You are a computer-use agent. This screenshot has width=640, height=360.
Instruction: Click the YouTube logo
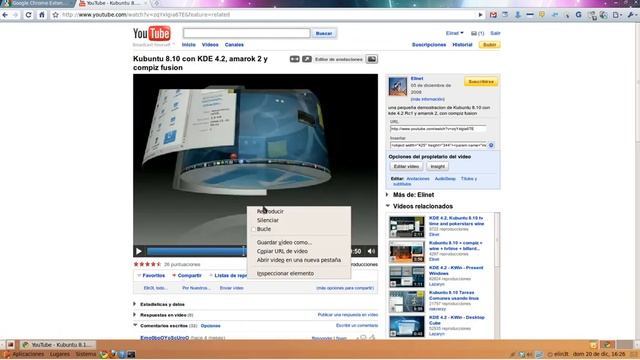(152, 33)
